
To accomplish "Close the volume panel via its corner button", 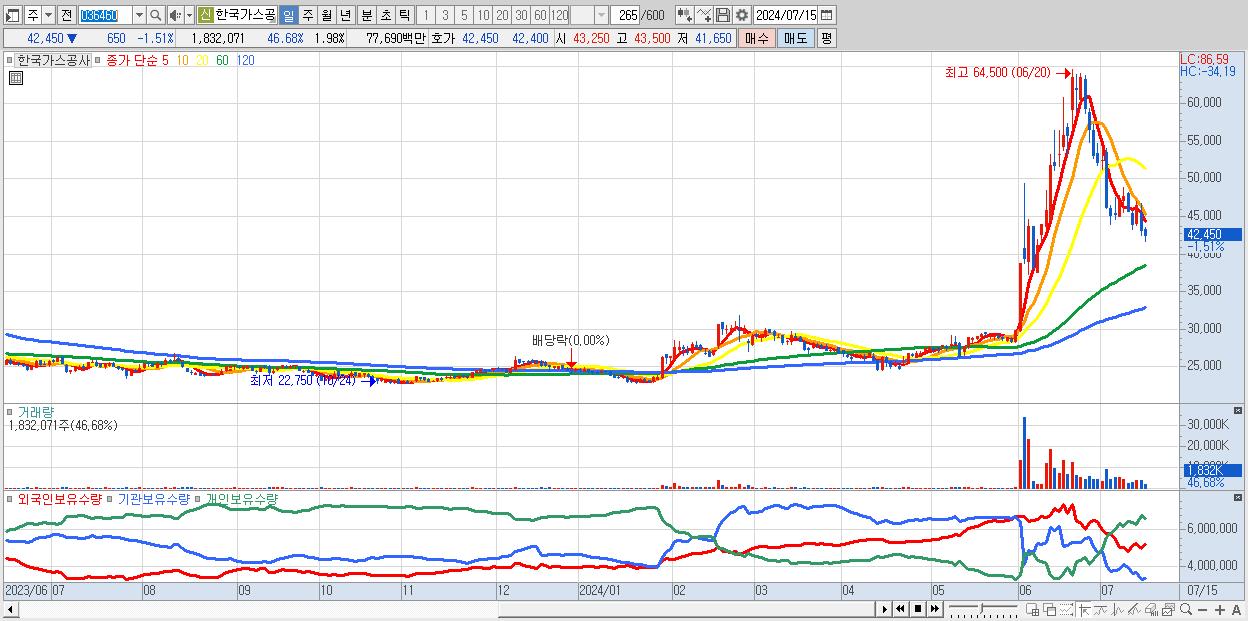I will coord(1238,410).
